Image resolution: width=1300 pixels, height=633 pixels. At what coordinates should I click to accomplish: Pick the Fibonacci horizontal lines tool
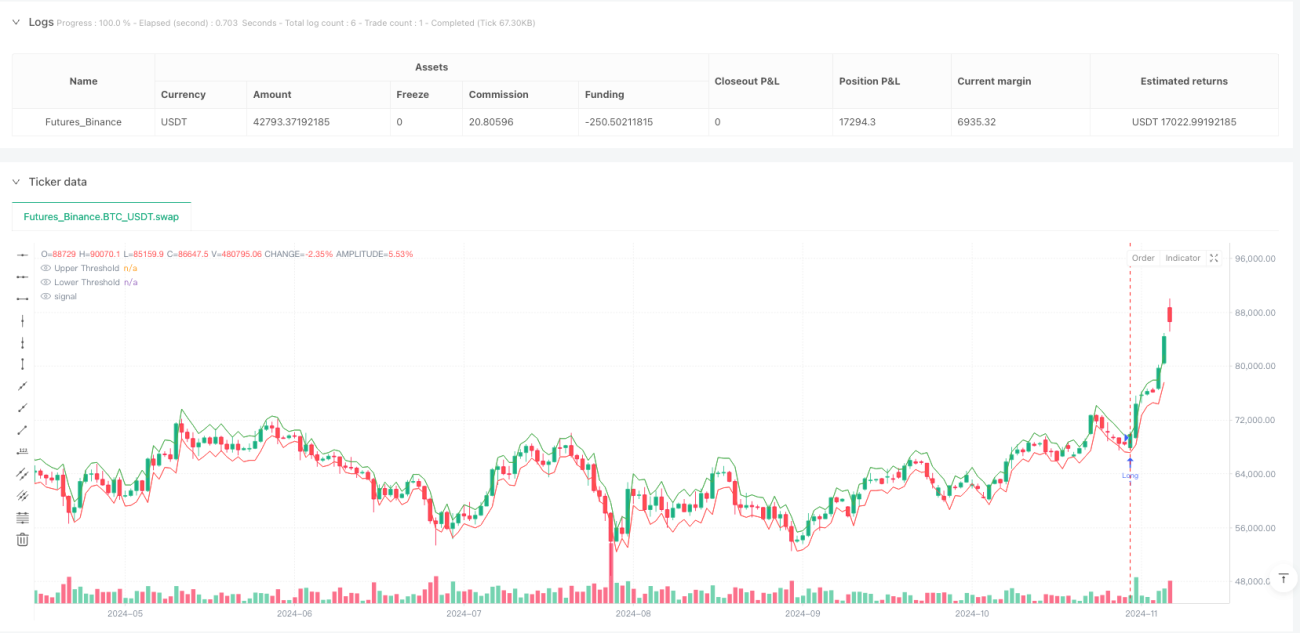(x=23, y=518)
